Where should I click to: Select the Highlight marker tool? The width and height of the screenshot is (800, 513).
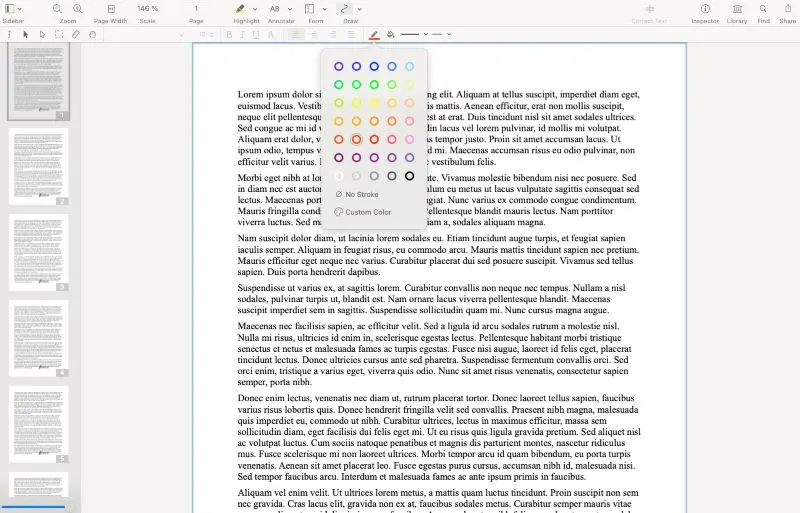click(240, 9)
